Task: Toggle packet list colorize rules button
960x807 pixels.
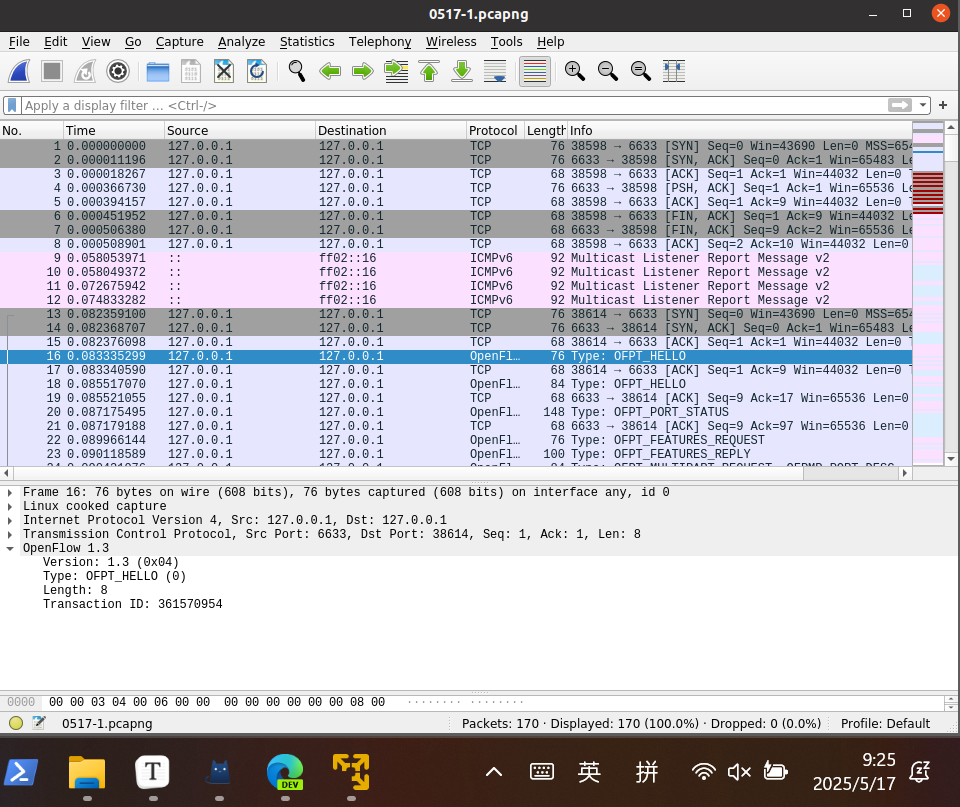Action: (x=535, y=71)
